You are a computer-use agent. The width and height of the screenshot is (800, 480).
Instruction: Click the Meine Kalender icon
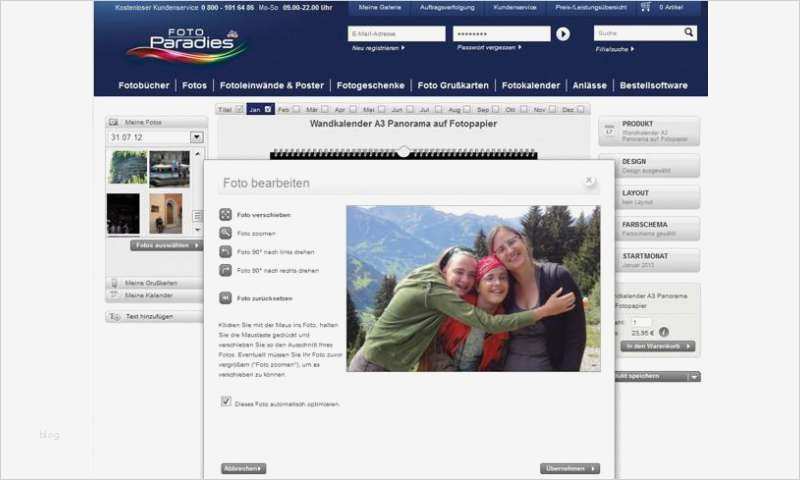click(x=114, y=295)
